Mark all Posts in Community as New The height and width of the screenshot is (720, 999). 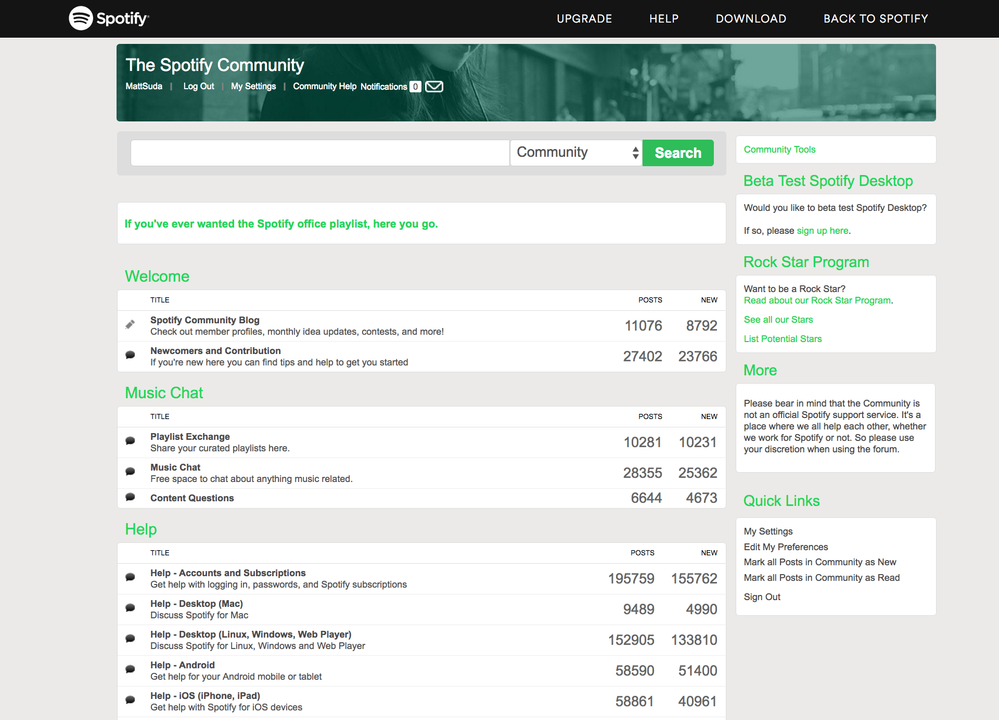point(819,562)
